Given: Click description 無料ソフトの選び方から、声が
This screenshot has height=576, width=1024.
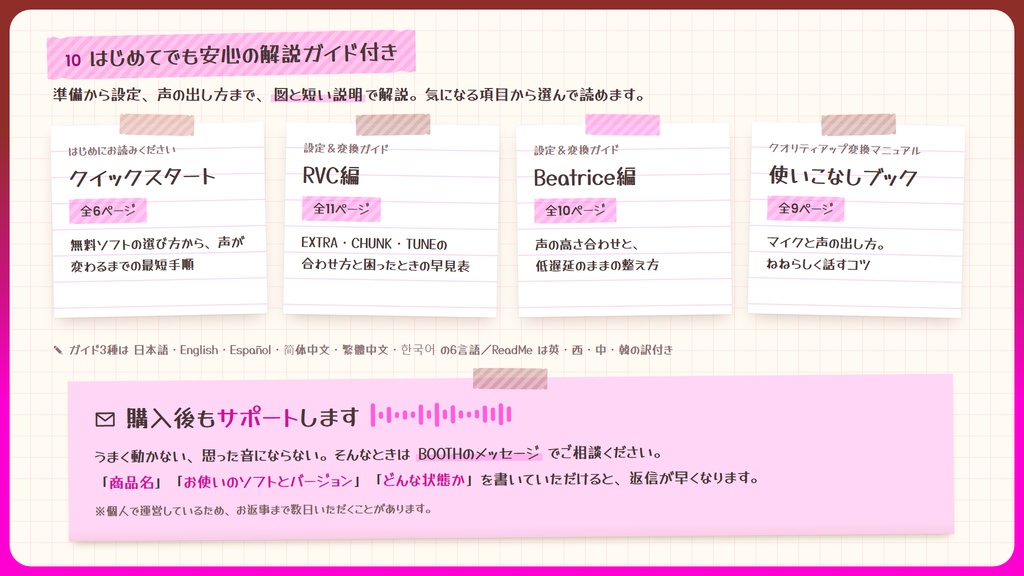Looking at the screenshot, I should point(157,244).
